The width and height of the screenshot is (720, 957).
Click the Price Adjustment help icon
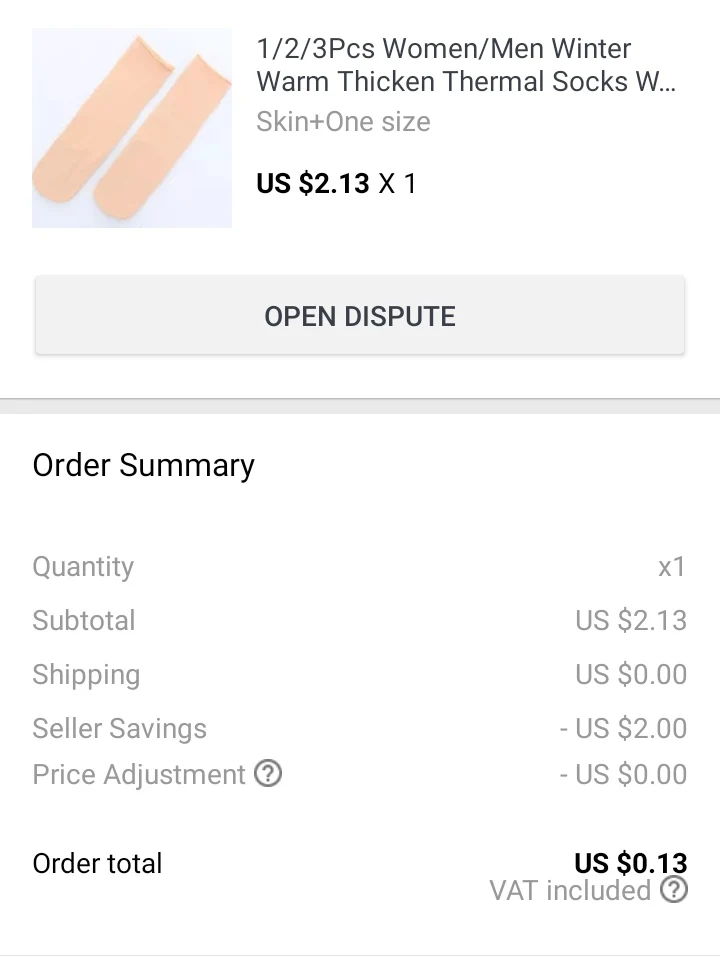tap(268, 774)
